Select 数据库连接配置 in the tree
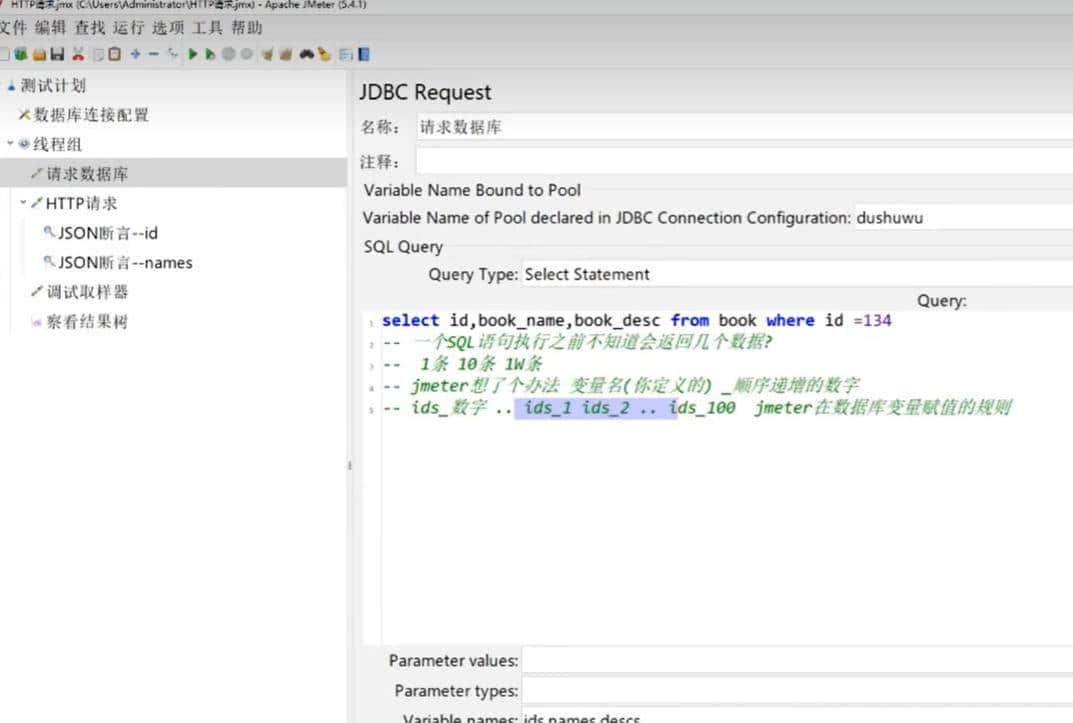1073x723 pixels. click(x=91, y=115)
